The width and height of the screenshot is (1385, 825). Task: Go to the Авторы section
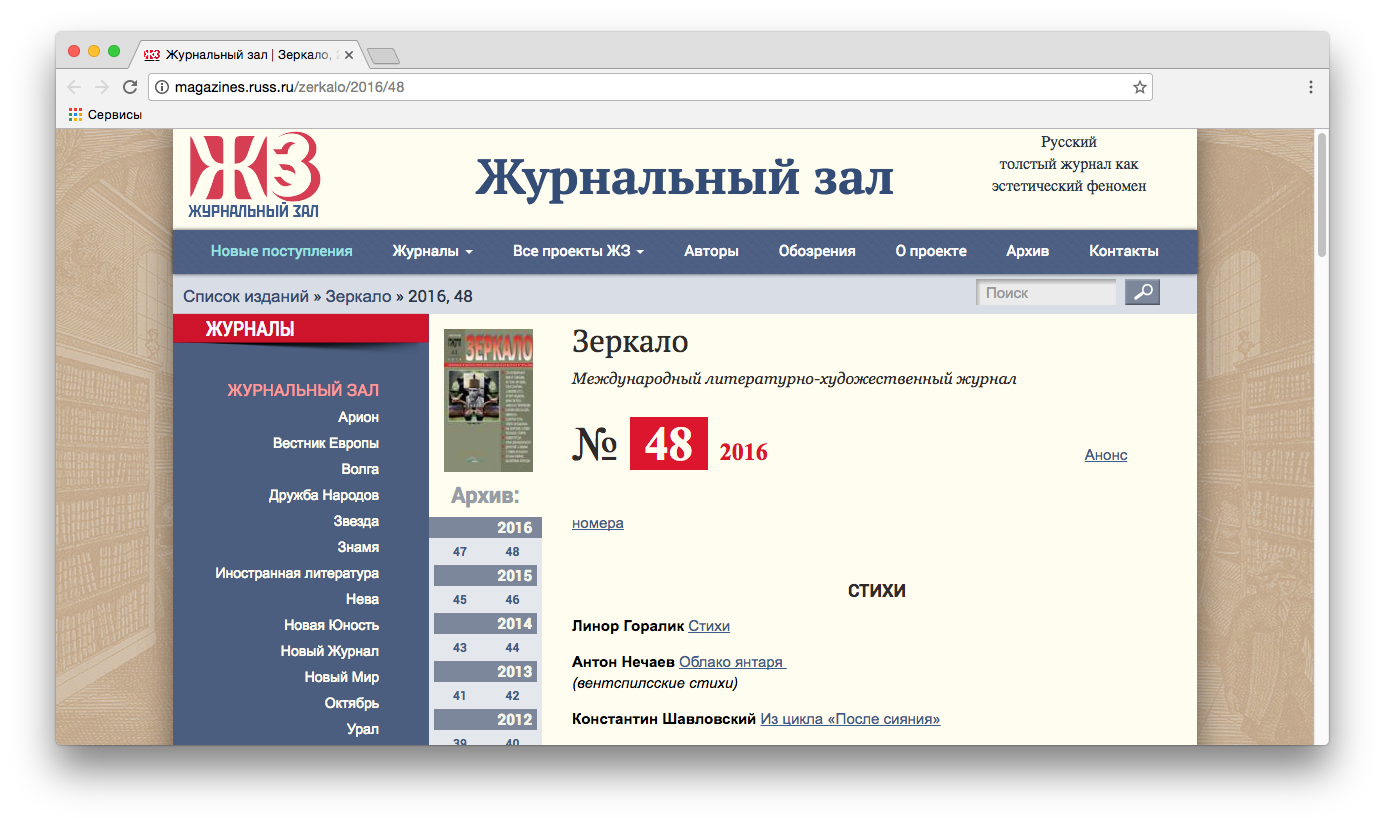click(711, 251)
